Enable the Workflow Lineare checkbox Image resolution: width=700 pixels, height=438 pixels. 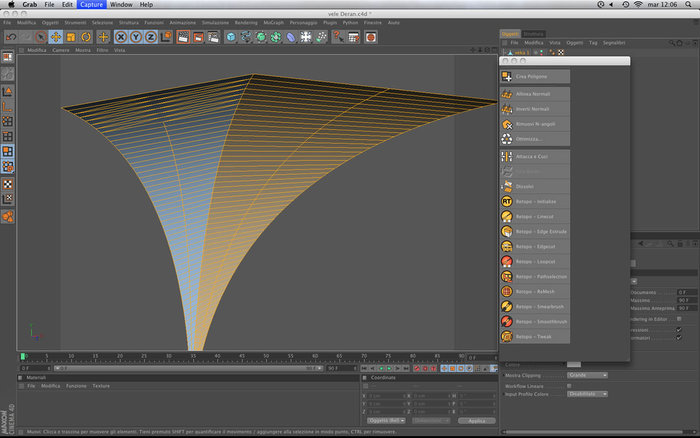point(569,386)
